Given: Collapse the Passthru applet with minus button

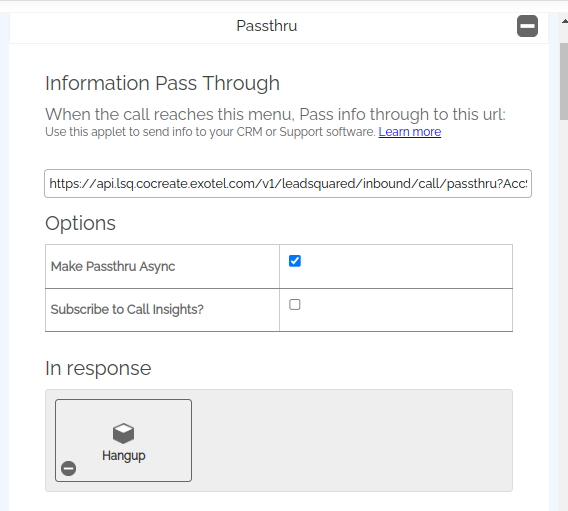Looking at the screenshot, I should pyautogui.click(x=527, y=26).
